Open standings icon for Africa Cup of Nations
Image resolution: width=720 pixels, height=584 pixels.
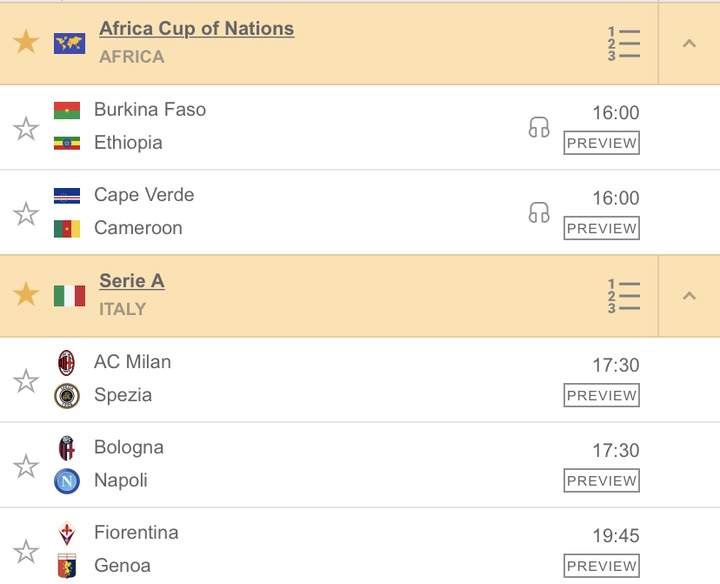[x=624, y=44]
